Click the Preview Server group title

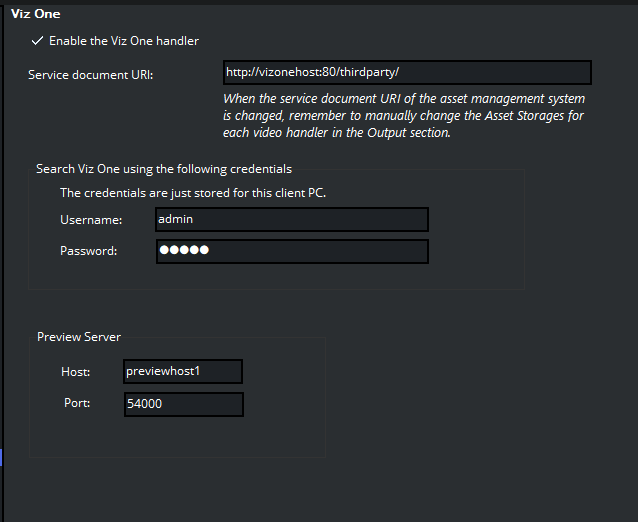pos(79,337)
